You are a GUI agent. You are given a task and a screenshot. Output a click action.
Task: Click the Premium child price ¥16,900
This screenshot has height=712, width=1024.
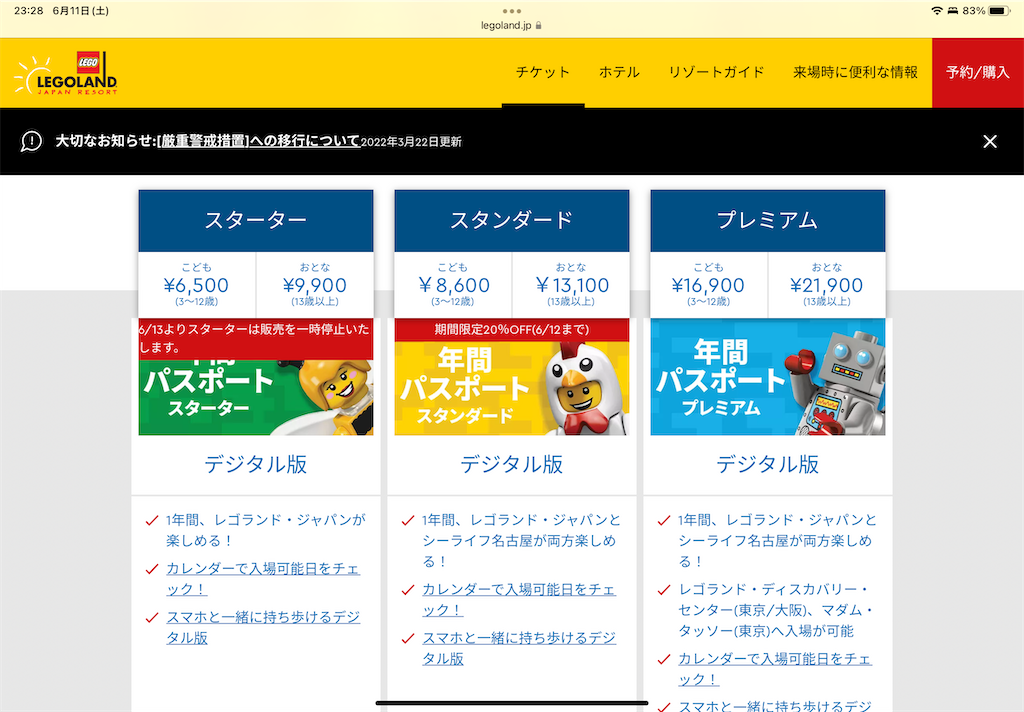coord(708,285)
